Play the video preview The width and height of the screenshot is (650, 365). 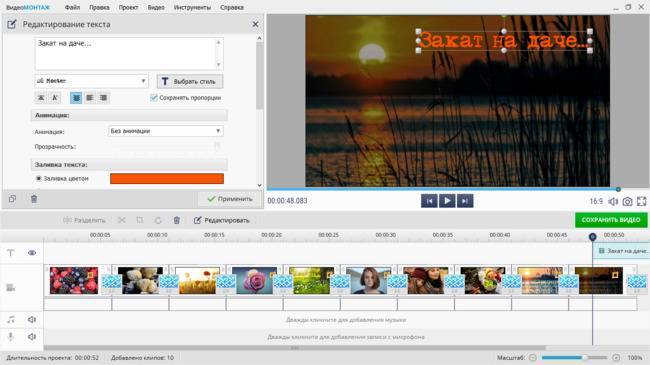[x=447, y=201]
